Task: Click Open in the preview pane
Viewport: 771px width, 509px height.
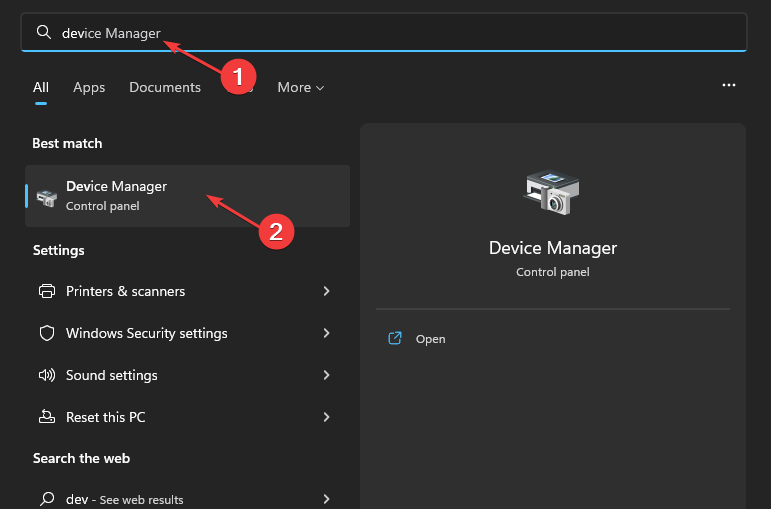Action: tap(430, 339)
